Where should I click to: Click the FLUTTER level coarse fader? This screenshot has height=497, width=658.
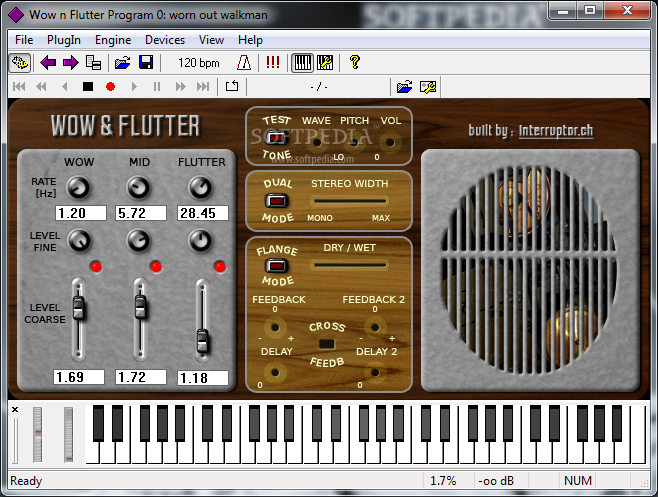coord(203,341)
